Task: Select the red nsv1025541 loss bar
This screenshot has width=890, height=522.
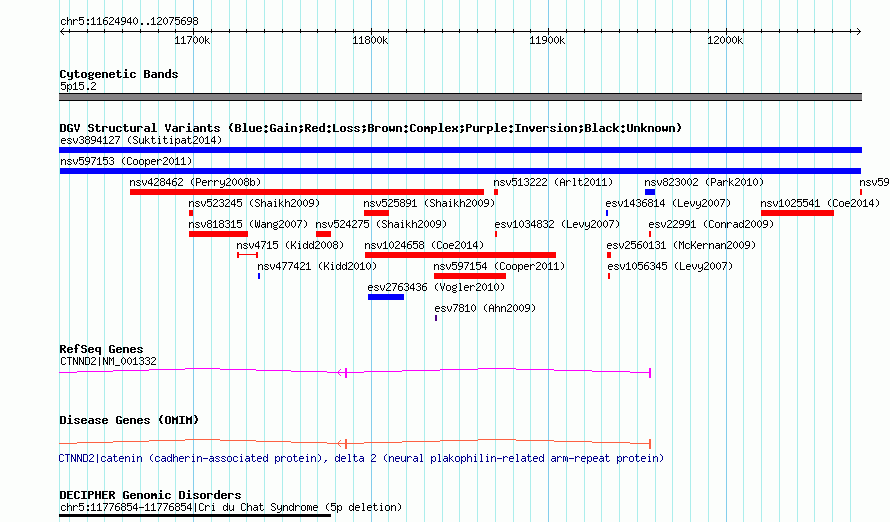Action: click(797, 213)
